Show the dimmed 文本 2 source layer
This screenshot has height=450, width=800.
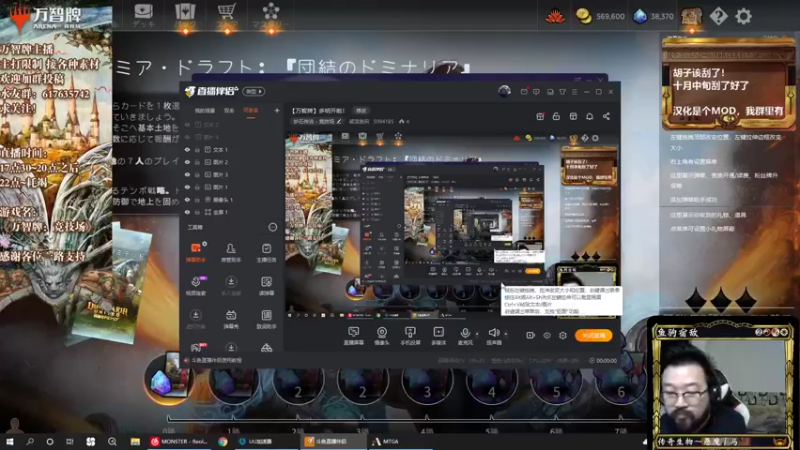pyautogui.click(x=187, y=124)
